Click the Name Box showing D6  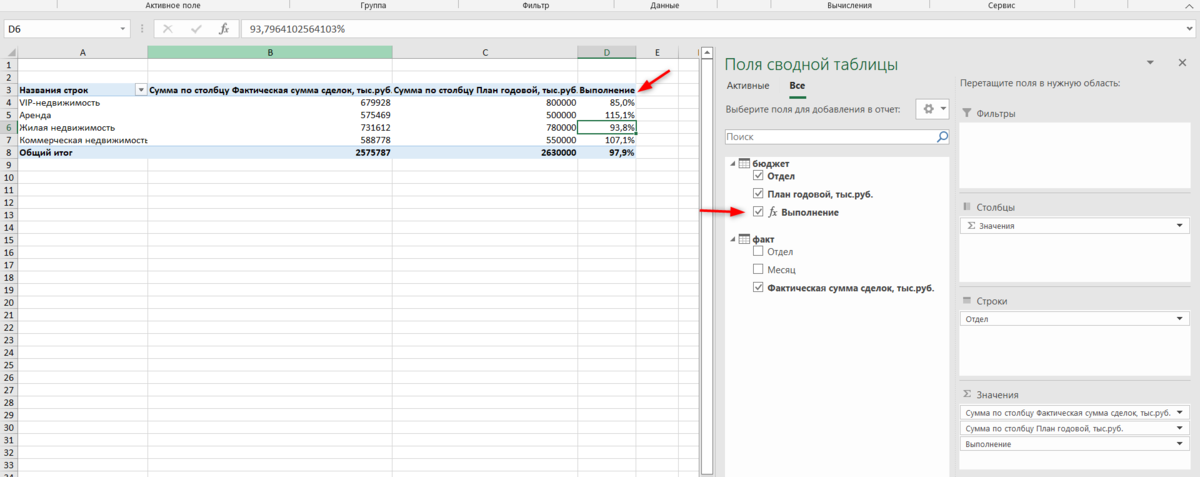tap(66, 30)
